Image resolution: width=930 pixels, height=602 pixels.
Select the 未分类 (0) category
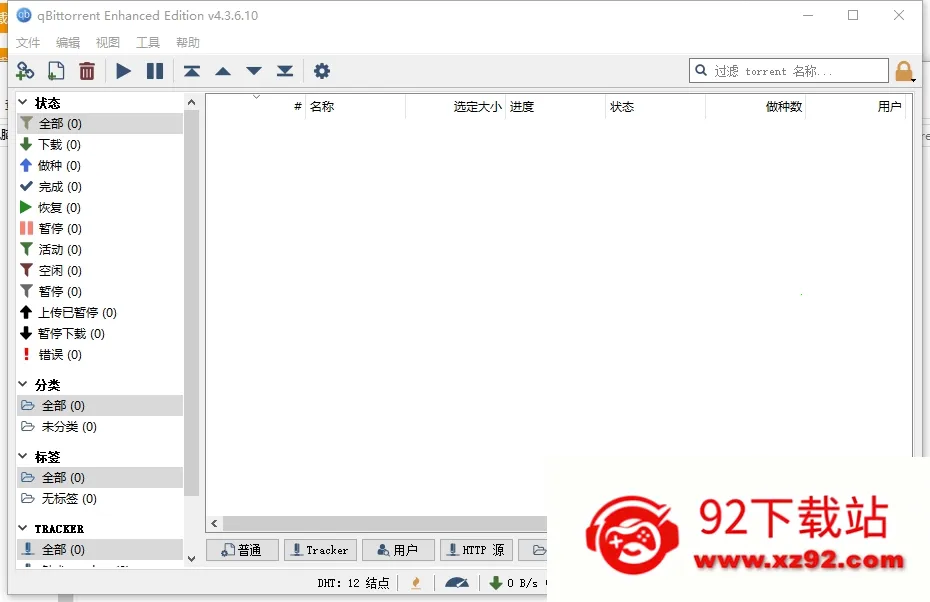click(100, 426)
